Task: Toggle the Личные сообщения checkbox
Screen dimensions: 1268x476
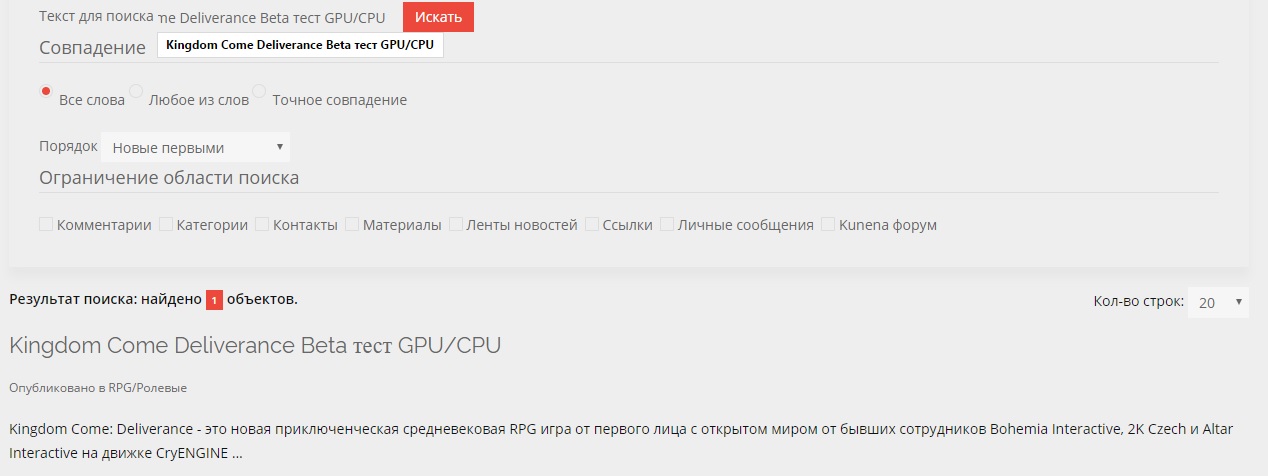Action: click(668, 224)
